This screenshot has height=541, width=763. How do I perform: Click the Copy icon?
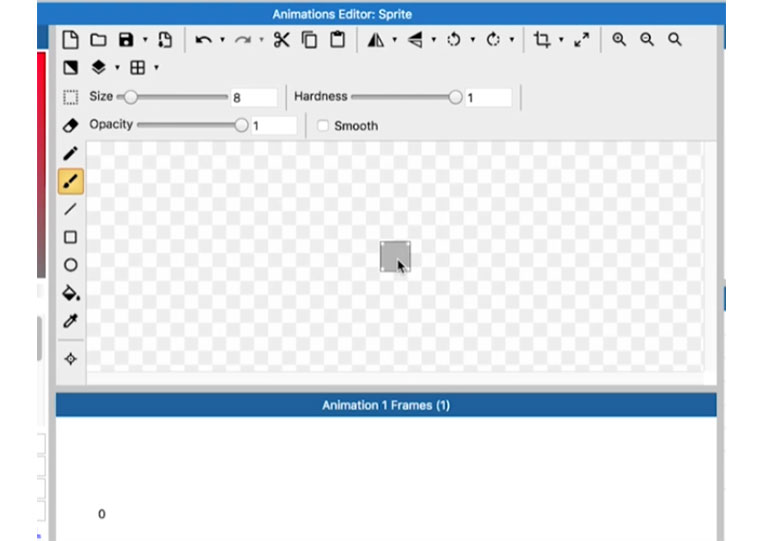click(309, 39)
